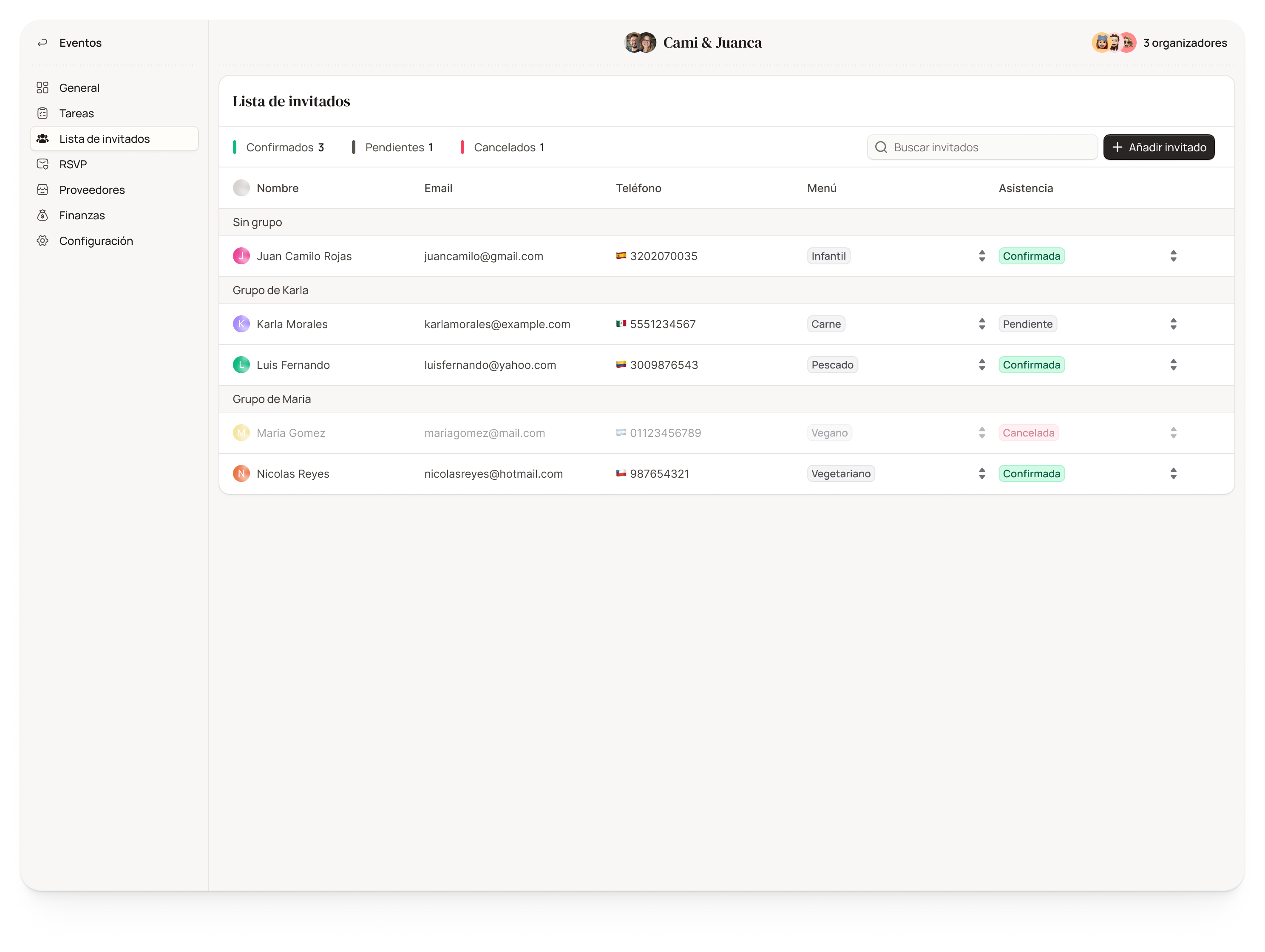Open attendance dropdown for Maria Gomez
Screen dimensions: 1265x952
1173,432
